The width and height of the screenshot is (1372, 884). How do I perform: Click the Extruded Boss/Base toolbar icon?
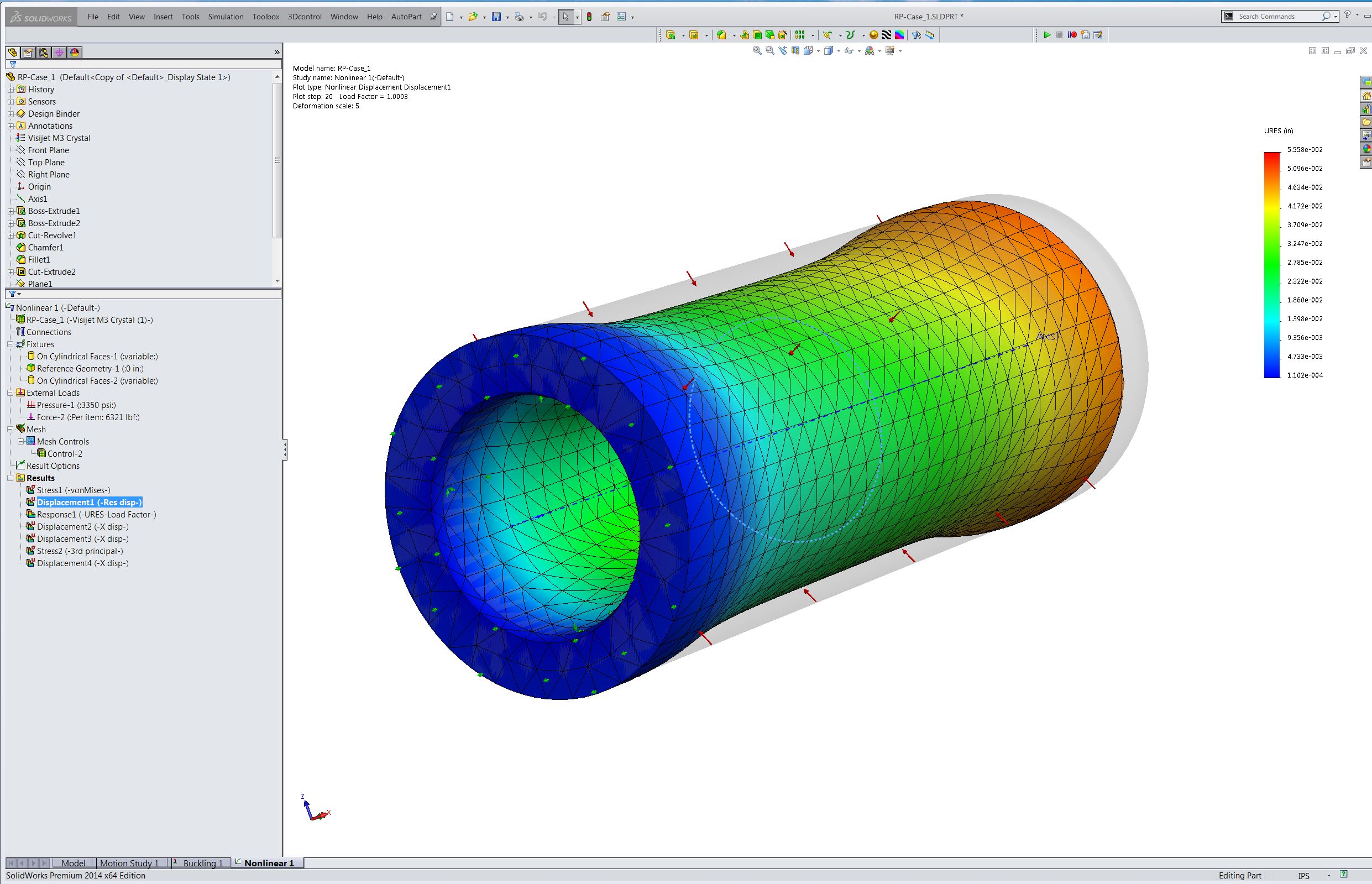point(670,35)
